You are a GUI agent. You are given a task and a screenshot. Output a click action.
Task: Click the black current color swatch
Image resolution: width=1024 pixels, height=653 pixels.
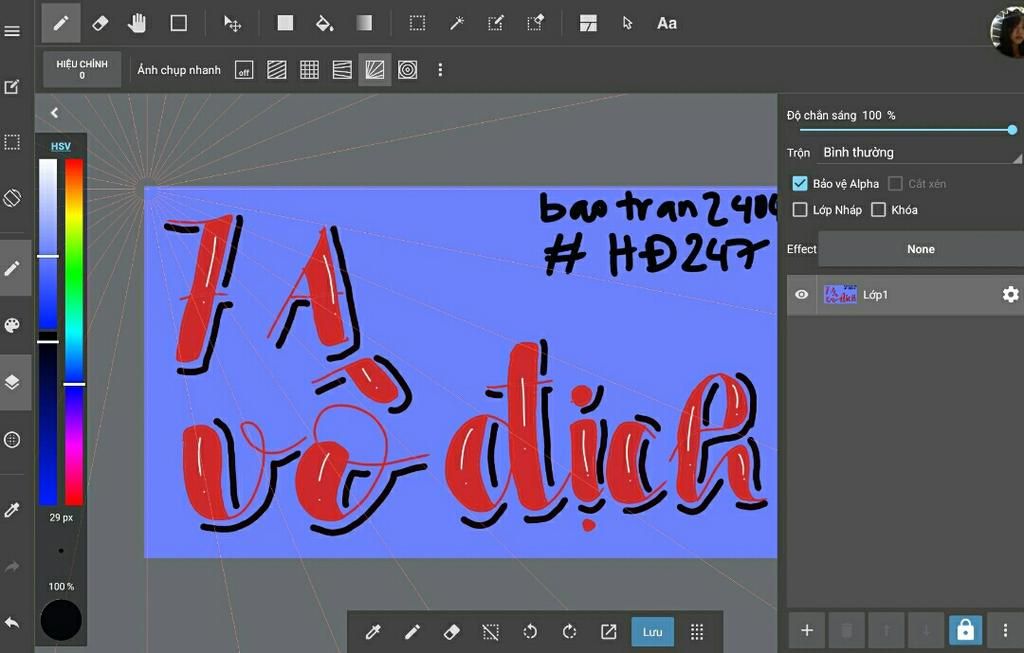click(x=61, y=620)
